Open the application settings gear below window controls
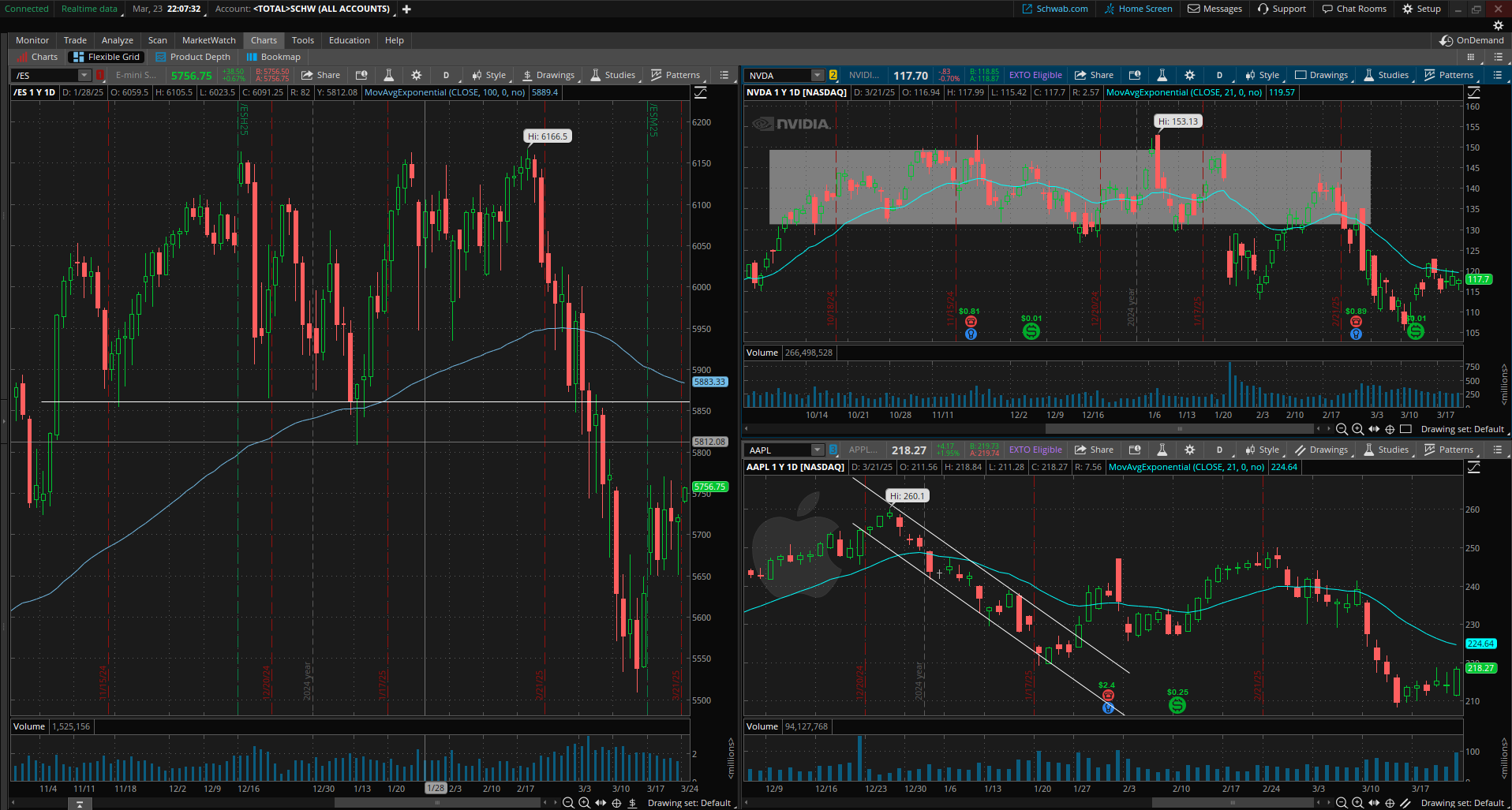Viewport: 1512px width, 810px height. click(1498, 25)
